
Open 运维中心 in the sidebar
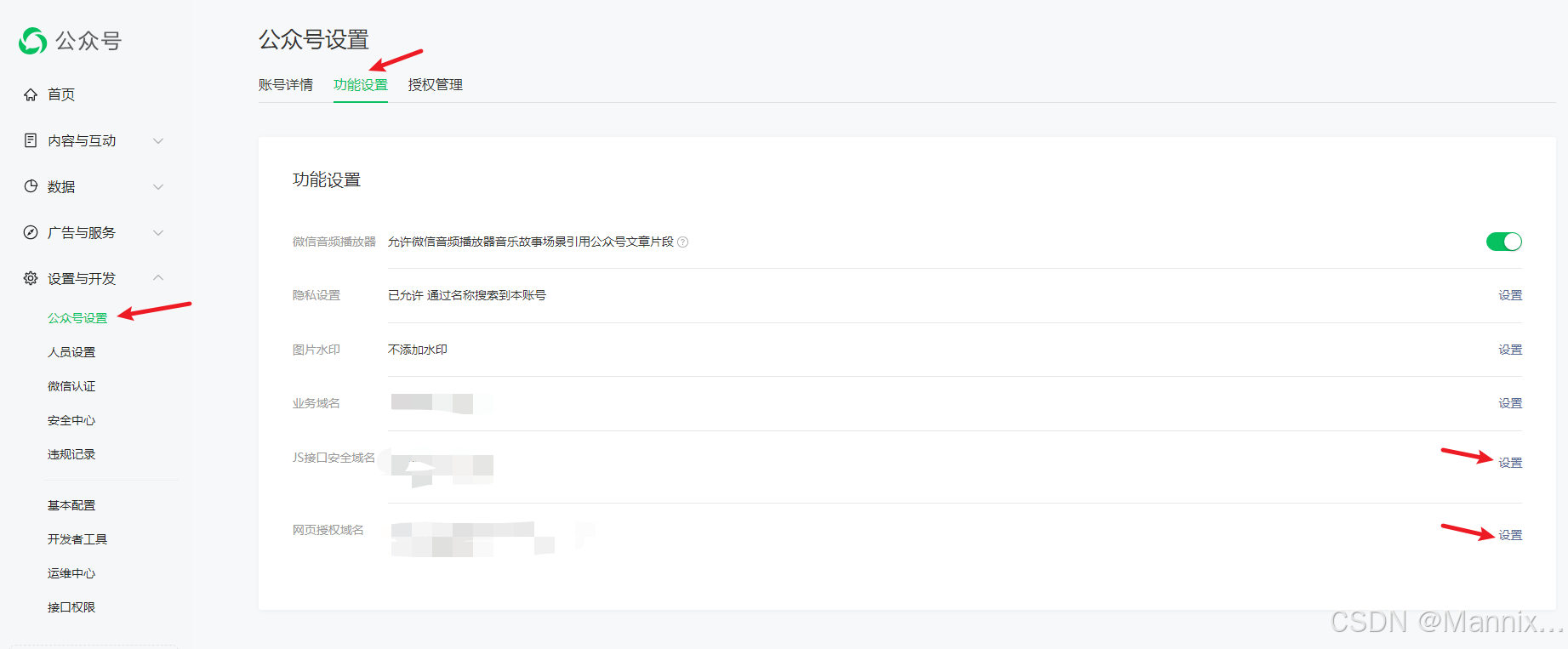(x=71, y=573)
